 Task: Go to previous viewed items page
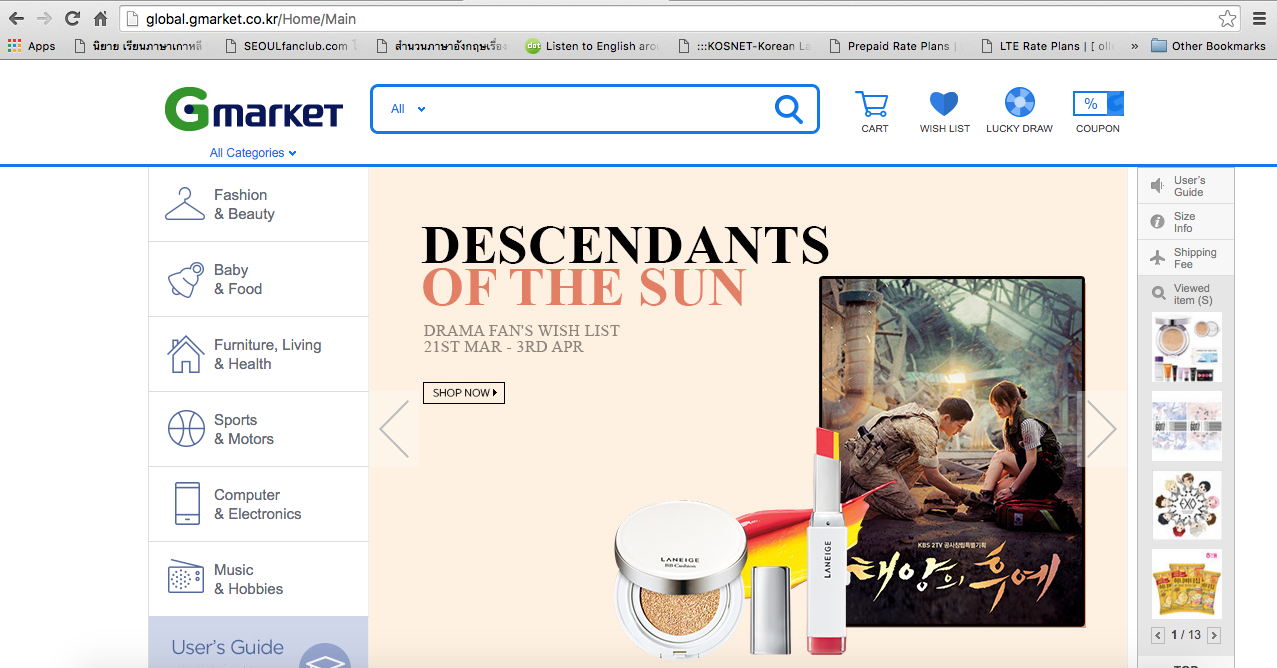pyautogui.click(x=1158, y=635)
